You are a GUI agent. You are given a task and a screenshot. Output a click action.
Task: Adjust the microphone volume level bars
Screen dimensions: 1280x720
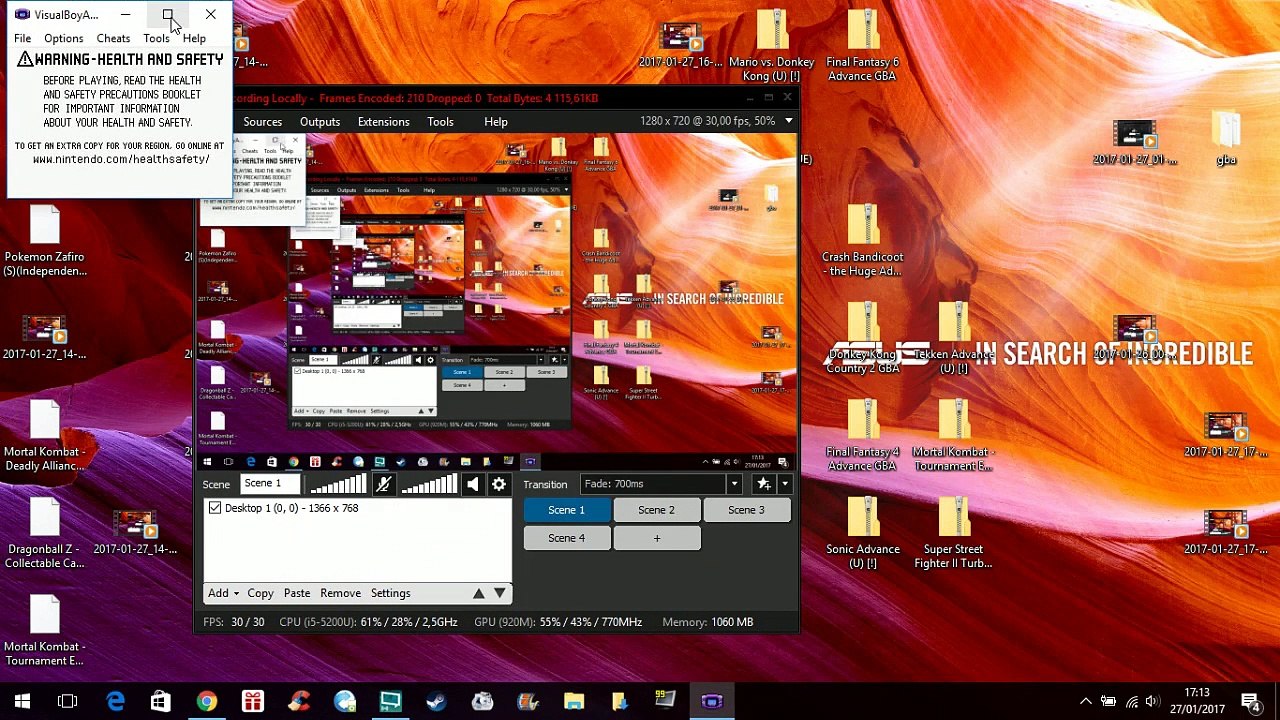coord(337,484)
